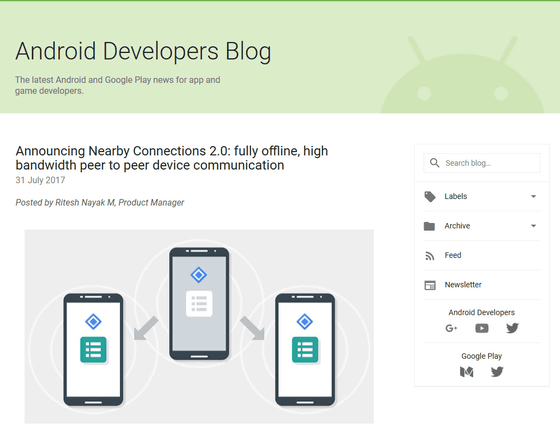Open the Archive menu item
Viewport: 560px width, 434px height.
[x=482, y=226]
